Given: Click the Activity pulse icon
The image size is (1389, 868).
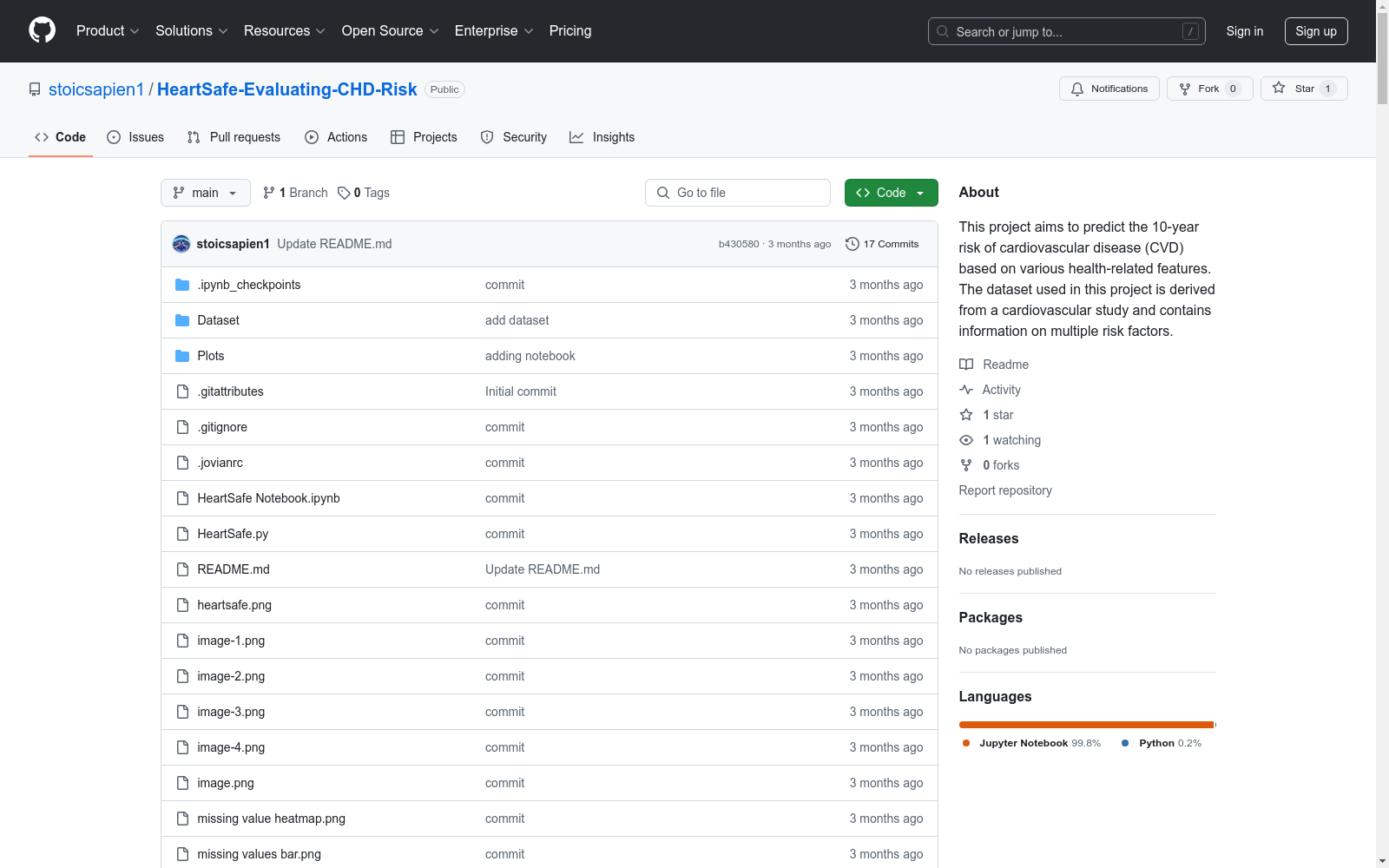Looking at the screenshot, I should (966, 390).
